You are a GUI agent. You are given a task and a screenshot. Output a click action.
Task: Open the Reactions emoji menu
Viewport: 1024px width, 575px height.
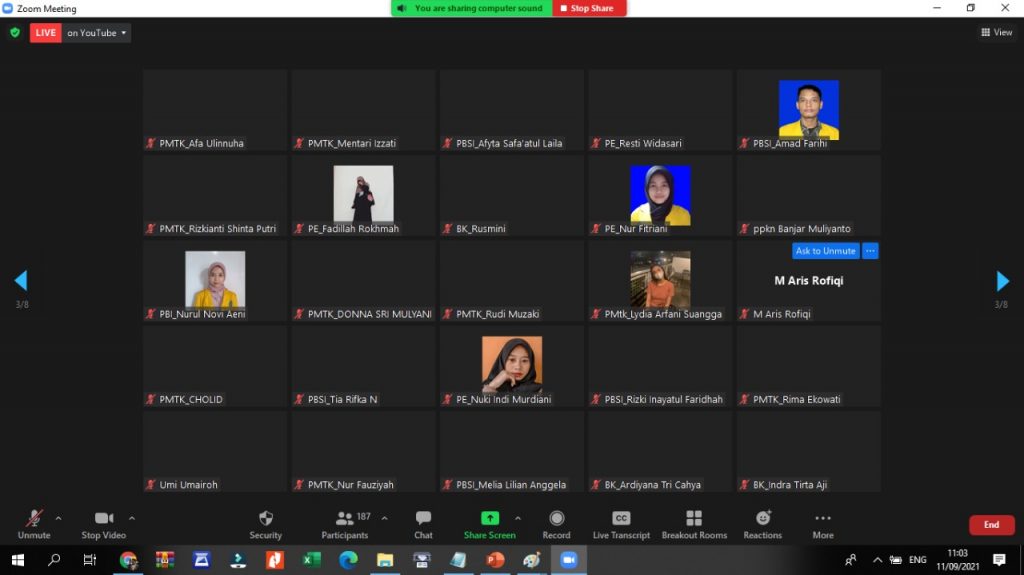click(x=763, y=518)
